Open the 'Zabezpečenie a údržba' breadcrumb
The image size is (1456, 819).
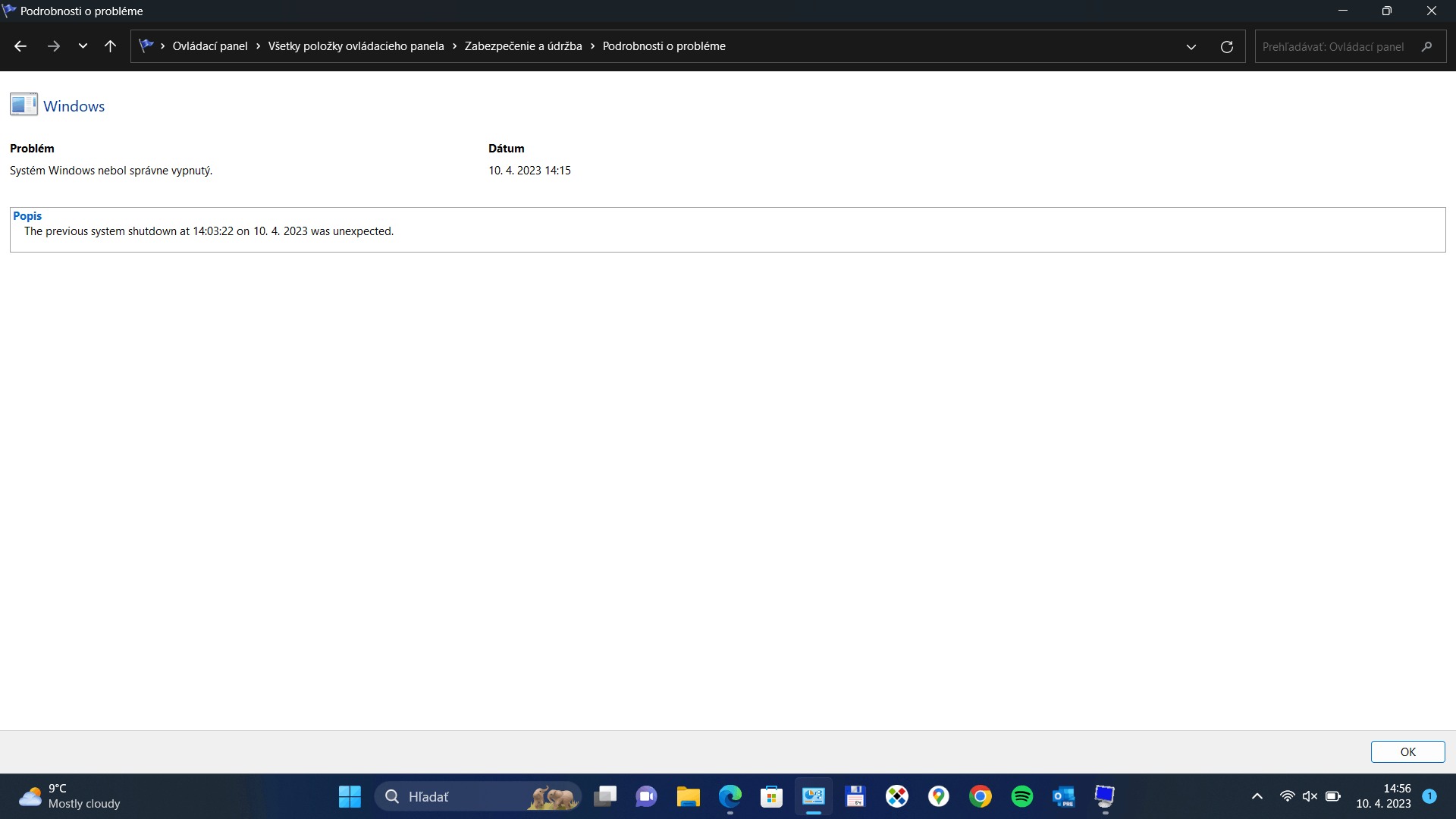click(x=523, y=46)
